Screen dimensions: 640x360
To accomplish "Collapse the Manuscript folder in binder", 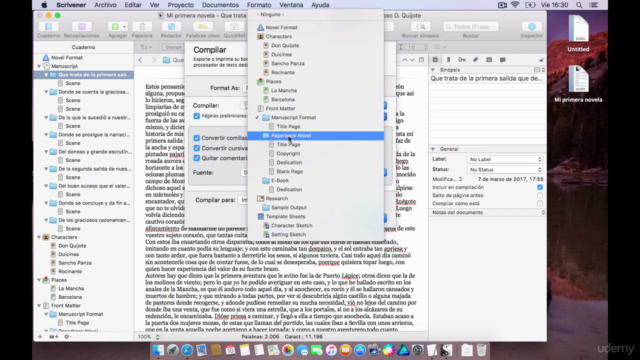I will pos(39,66).
